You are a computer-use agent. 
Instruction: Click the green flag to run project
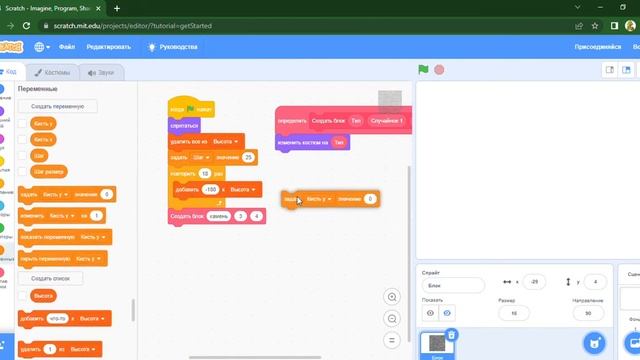click(x=423, y=70)
